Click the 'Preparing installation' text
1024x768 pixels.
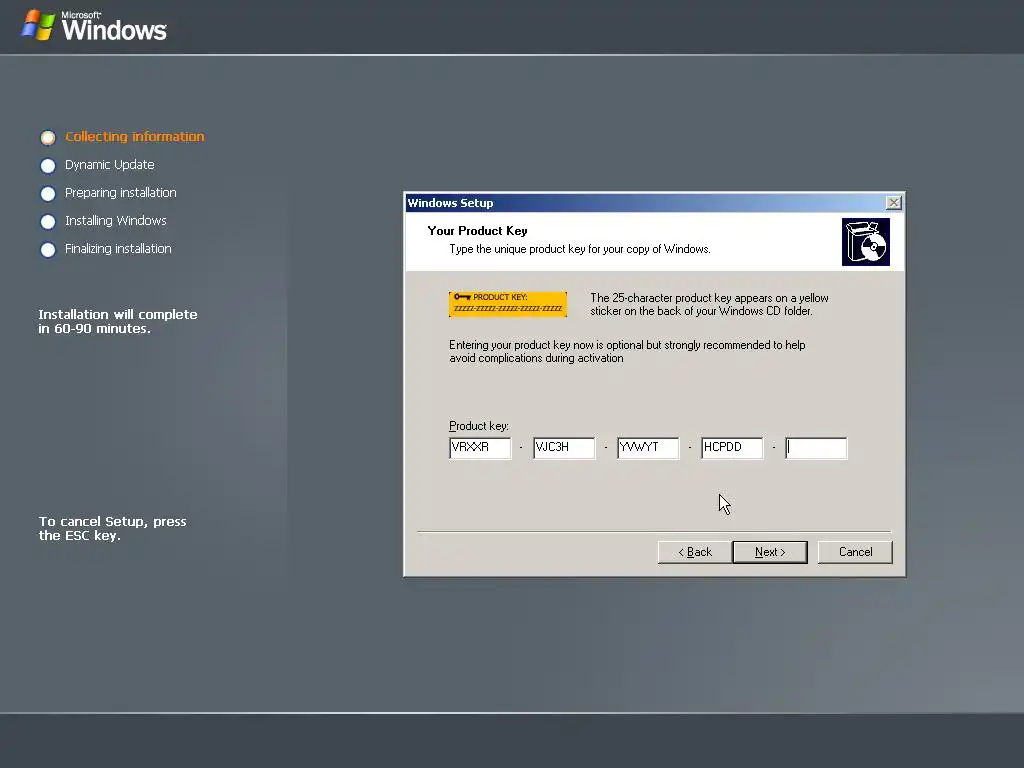121,193
